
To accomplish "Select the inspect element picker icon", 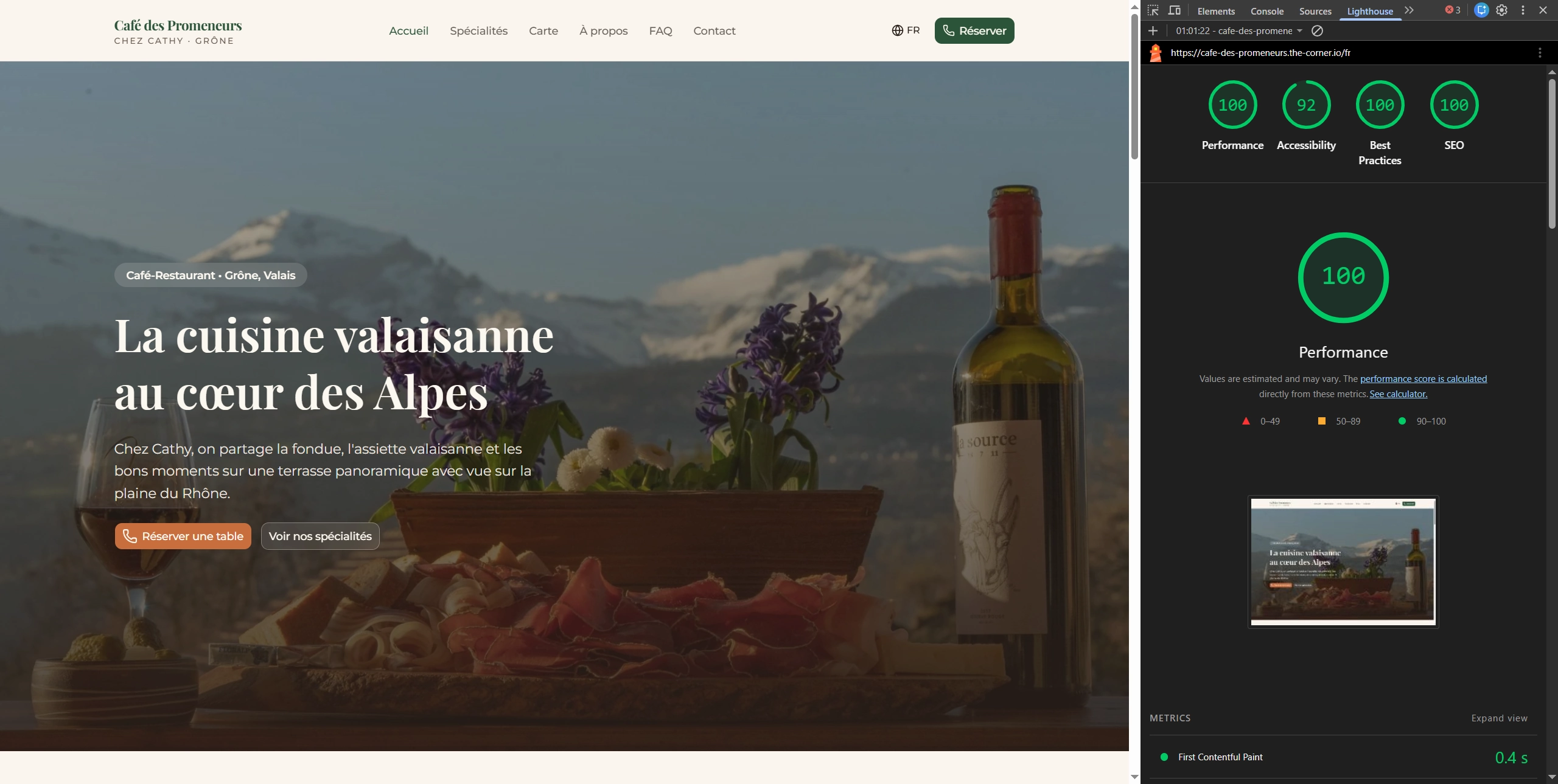I will point(1153,10).
